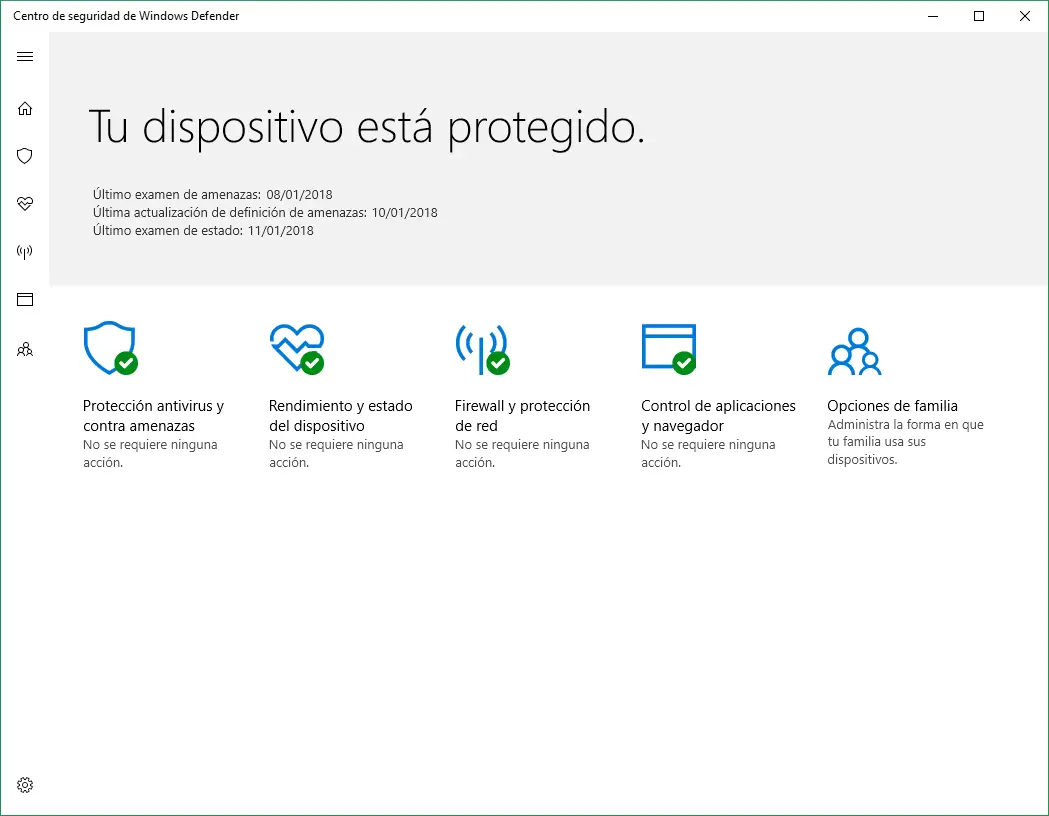Screen dimensions: 1049x816
Task: Click 'No se requiere ninguna acción' under Firewall
Action: click(x=522, y=453)
